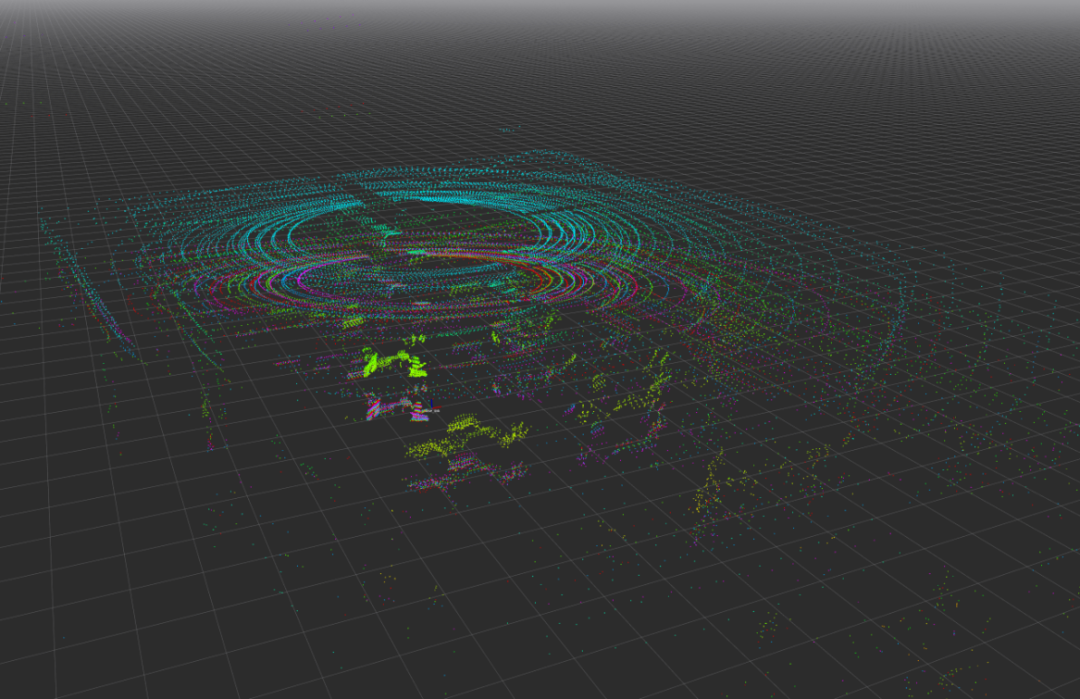
Task: Pick the isolated cyan points above the rings
Action: 506,131
